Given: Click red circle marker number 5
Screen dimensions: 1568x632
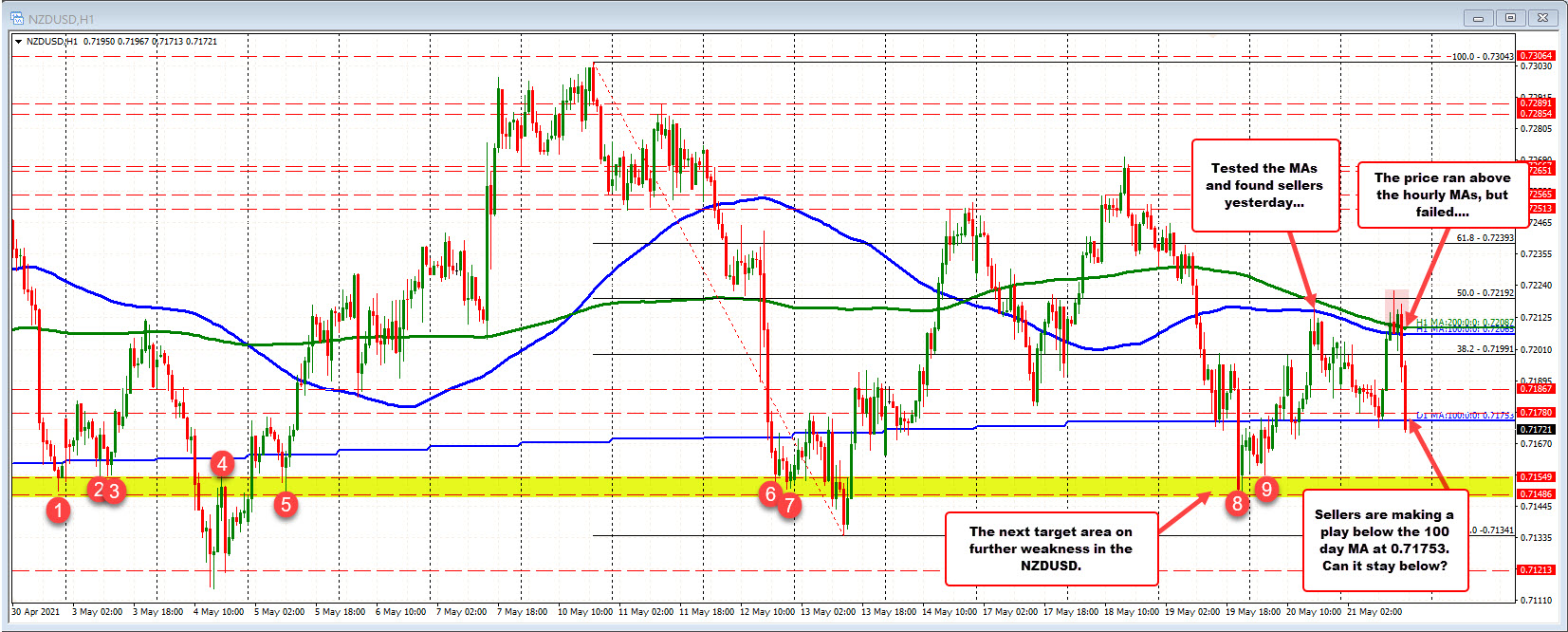Looking at the screenshot, I should click(286, 504).
